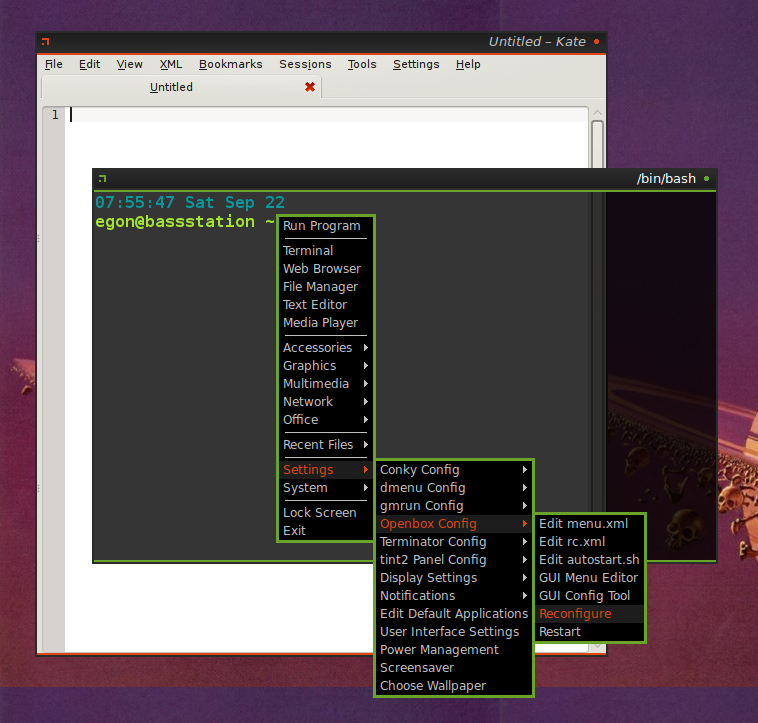Choose Exit from the root menu
The height and width of the screenshot is (723, 758).
325,530
